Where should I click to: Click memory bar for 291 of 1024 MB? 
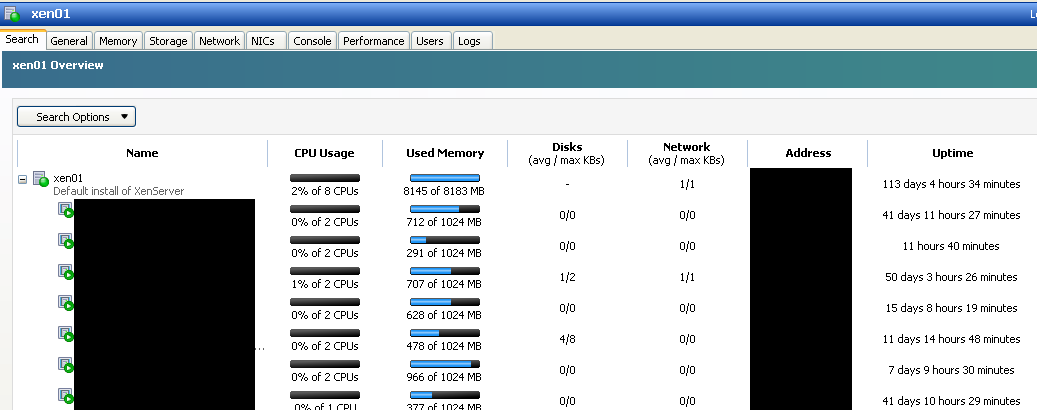pos(444,240)
